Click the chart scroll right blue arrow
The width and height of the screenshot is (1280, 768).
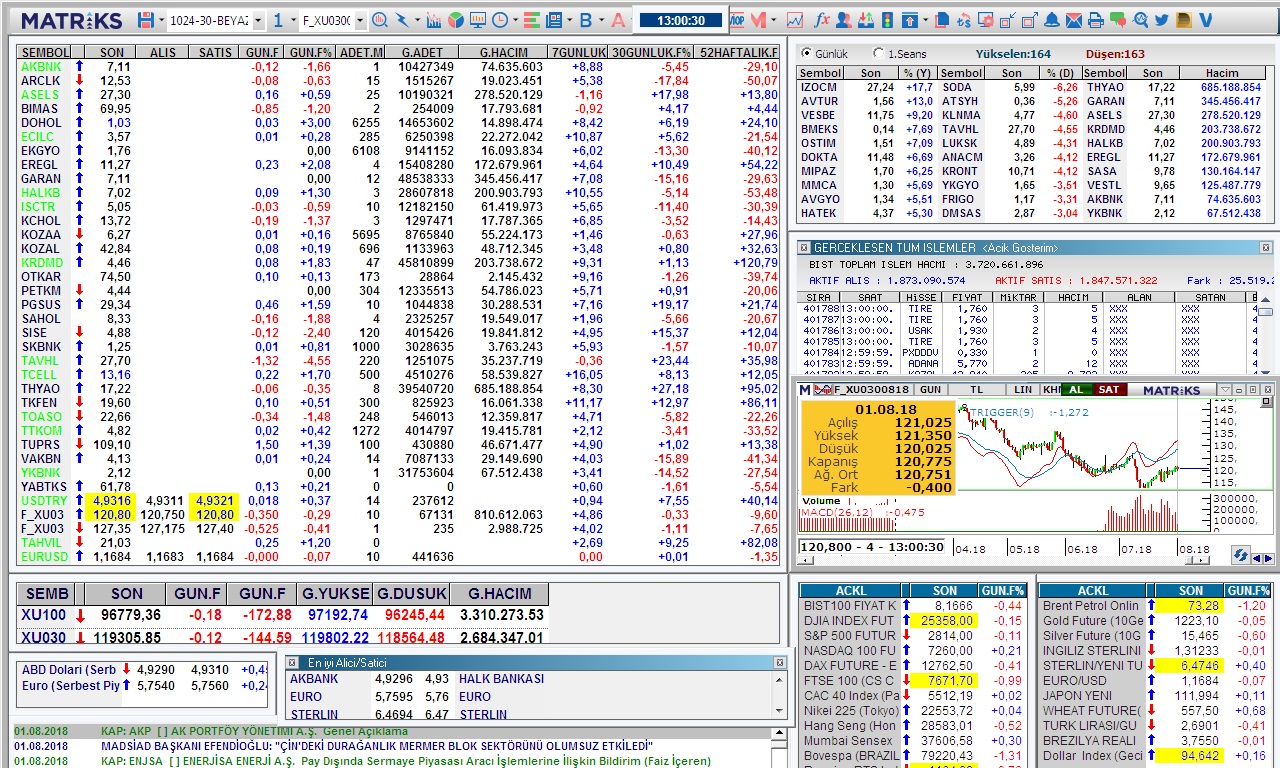[1269, 558]
